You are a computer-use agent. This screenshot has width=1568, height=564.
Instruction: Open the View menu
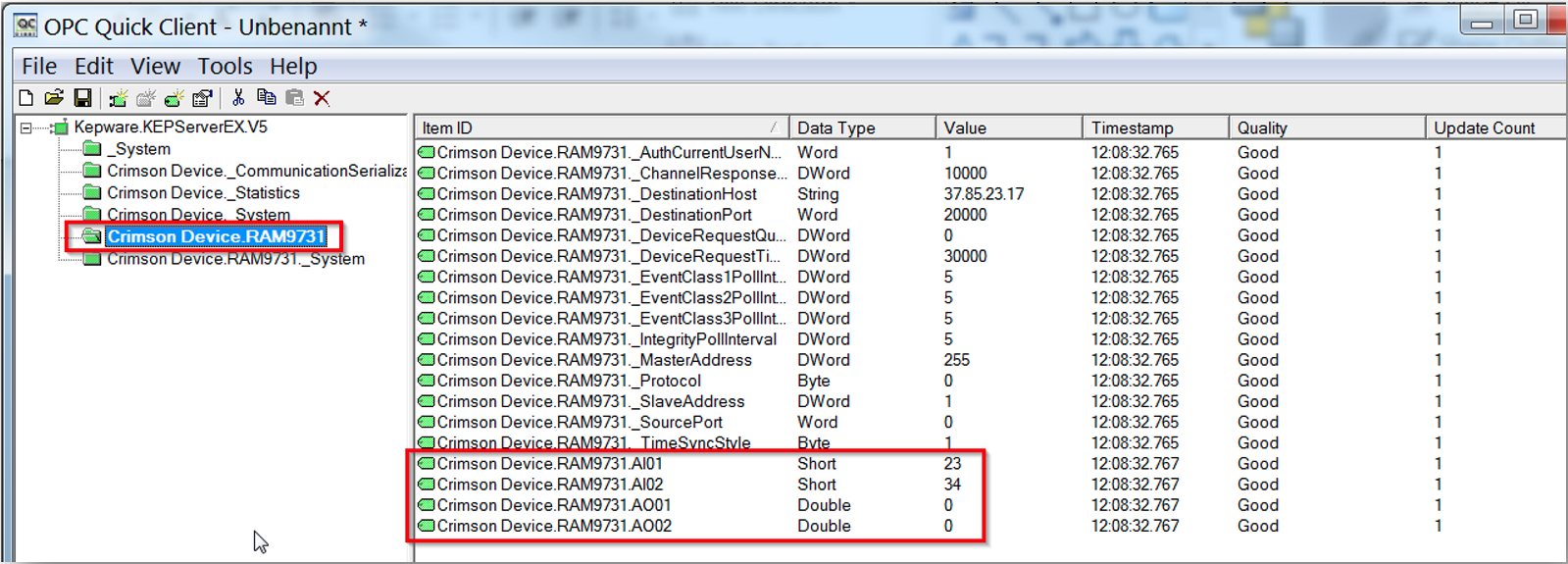155,66
